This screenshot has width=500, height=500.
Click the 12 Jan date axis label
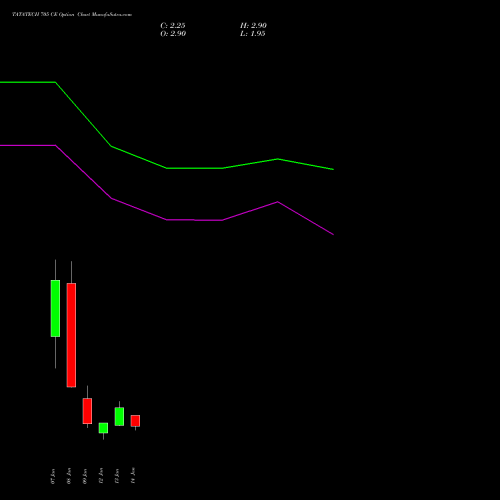[x=101, y=476]
